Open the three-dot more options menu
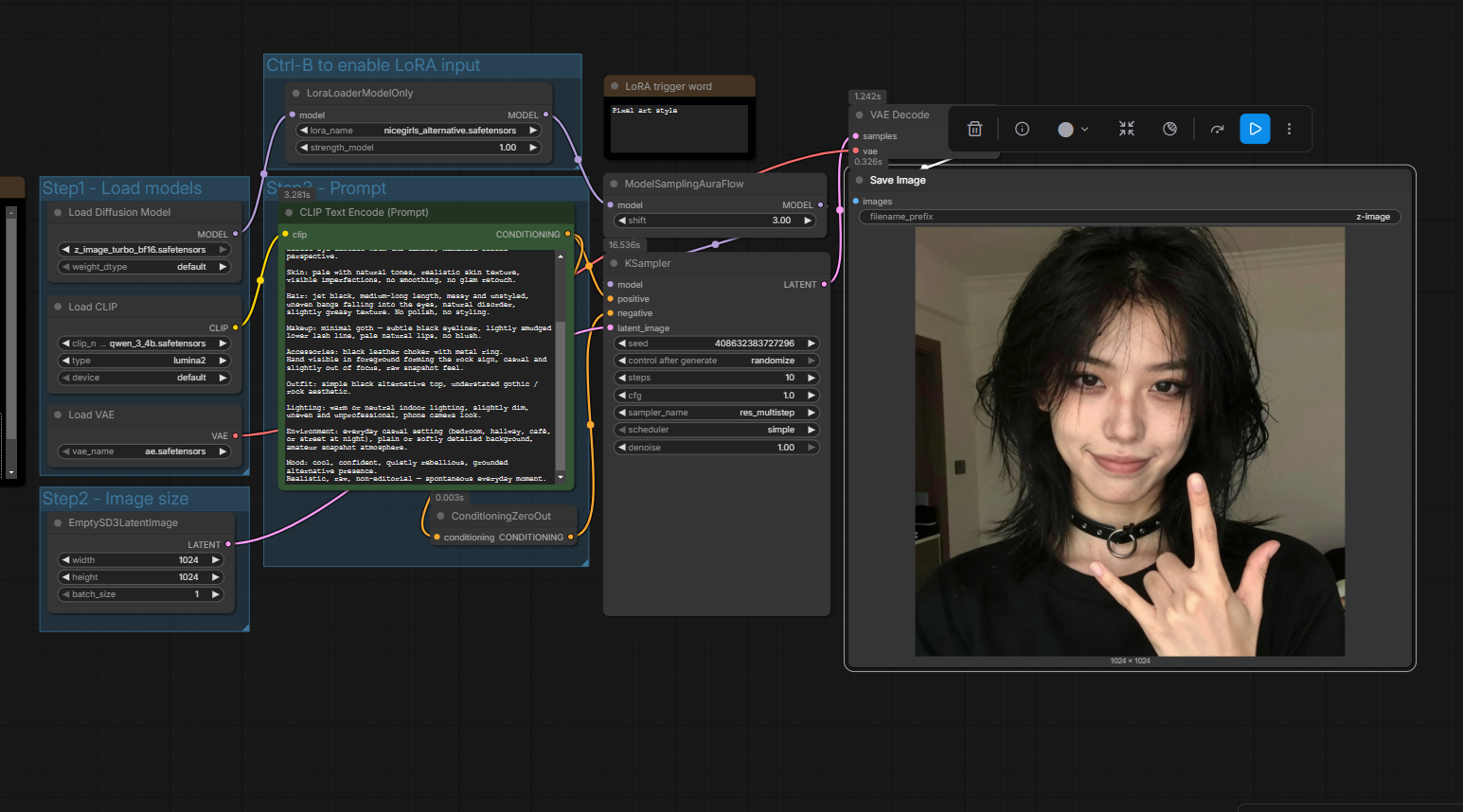1463x812 pixels. 1289,129
